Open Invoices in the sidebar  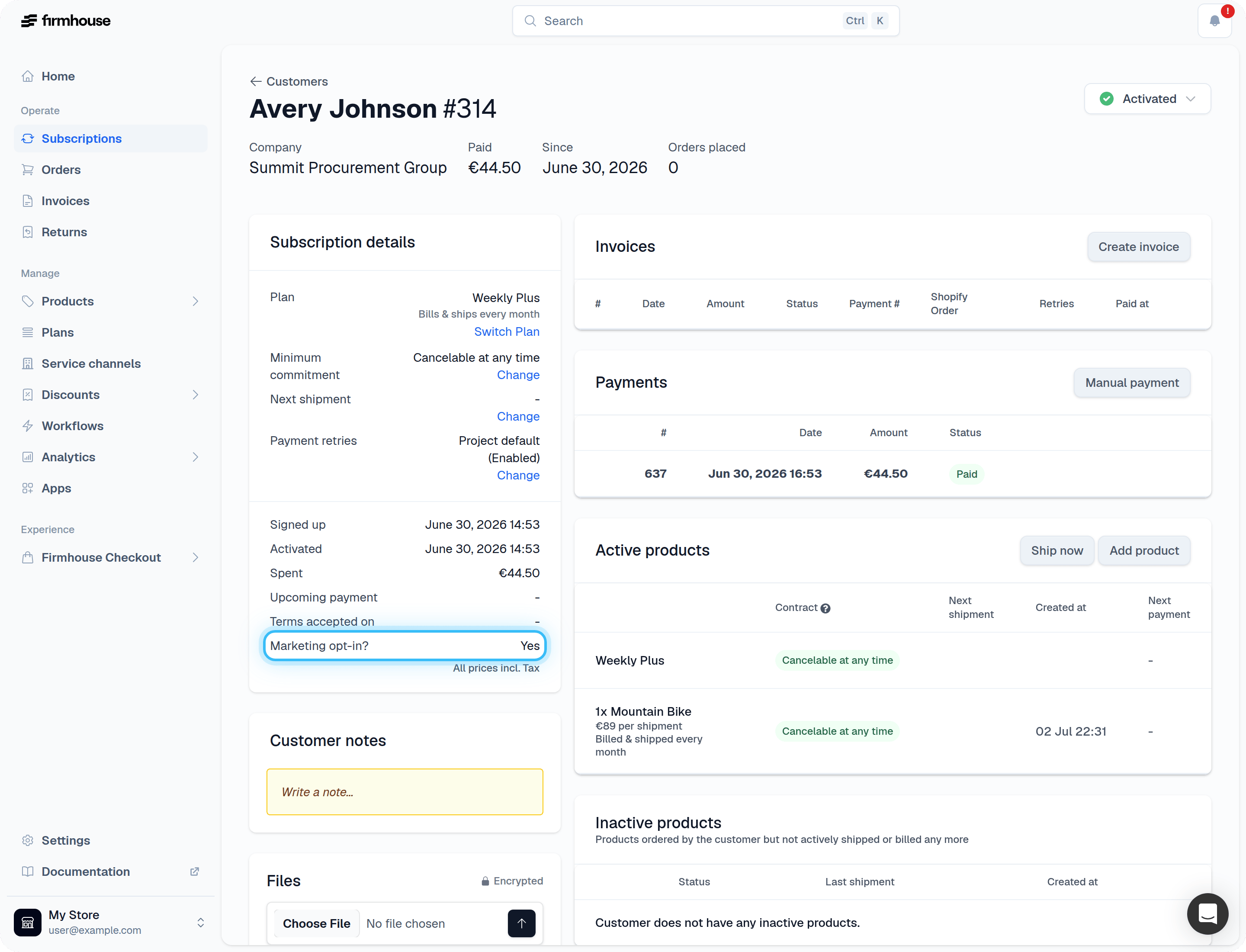click(110, 201)
